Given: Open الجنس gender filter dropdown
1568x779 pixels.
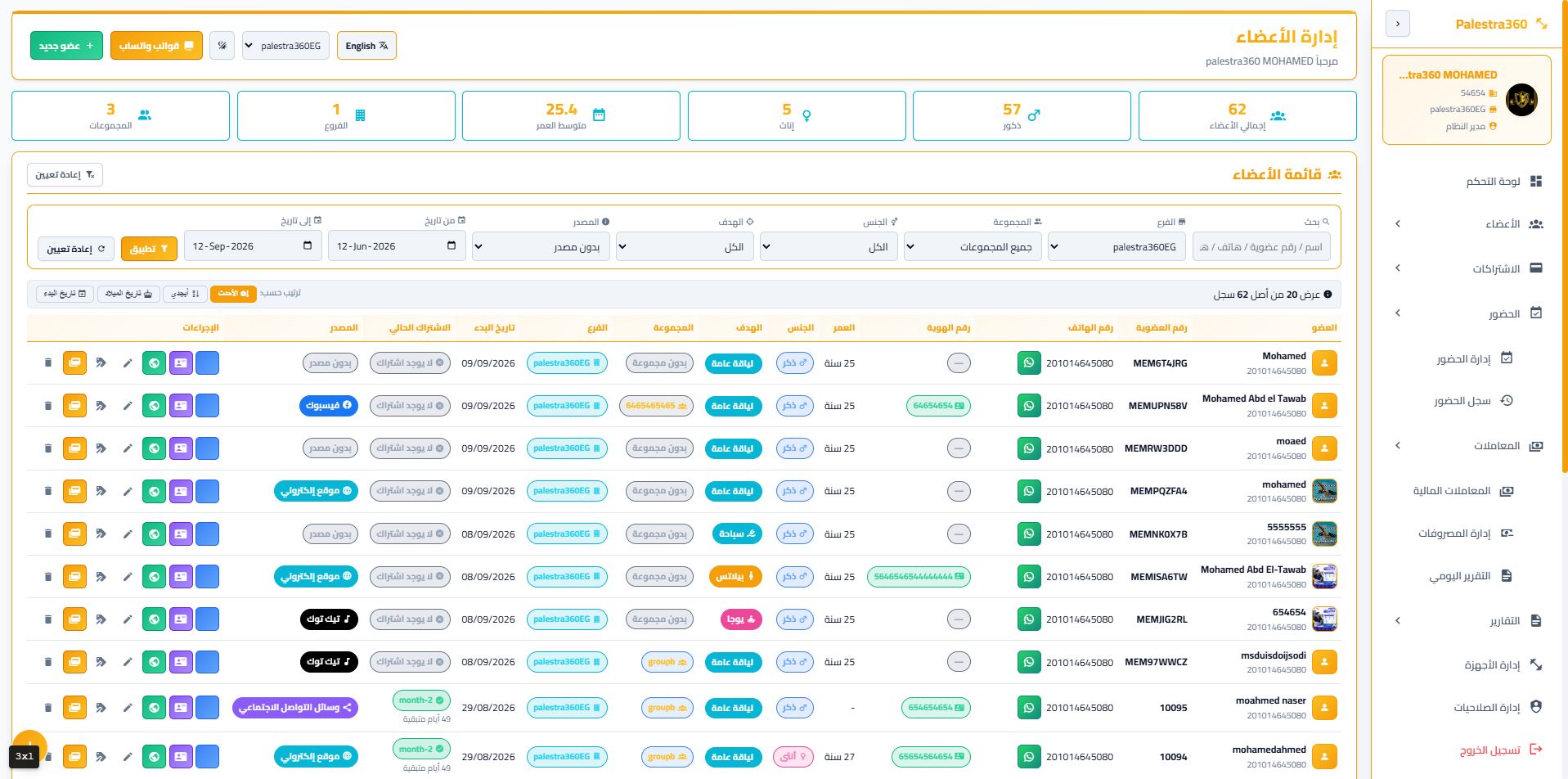Looking at the screenshot, I should tap(829, 246).
